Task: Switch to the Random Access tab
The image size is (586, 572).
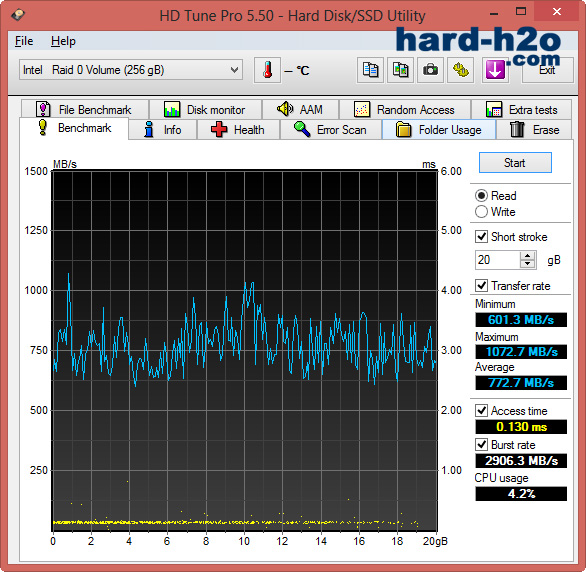Action: pyautogui.click(x=405, y=109)
